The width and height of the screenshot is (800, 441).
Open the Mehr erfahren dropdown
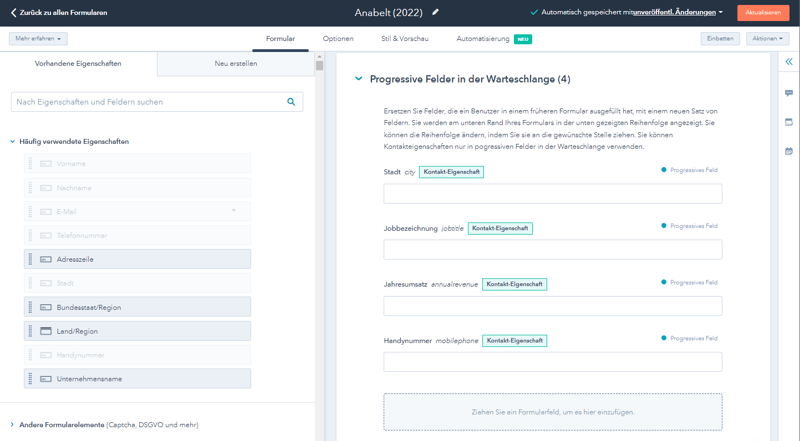38,39
